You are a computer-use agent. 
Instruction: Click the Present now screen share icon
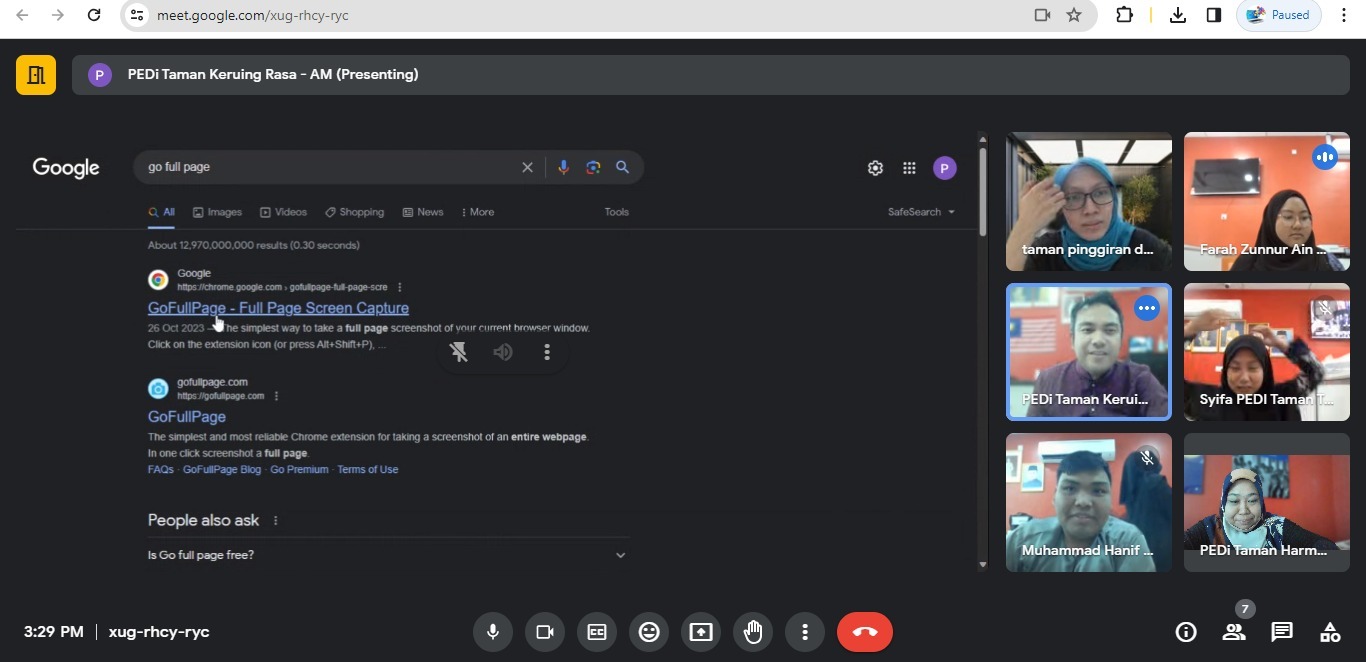point(701,632)
